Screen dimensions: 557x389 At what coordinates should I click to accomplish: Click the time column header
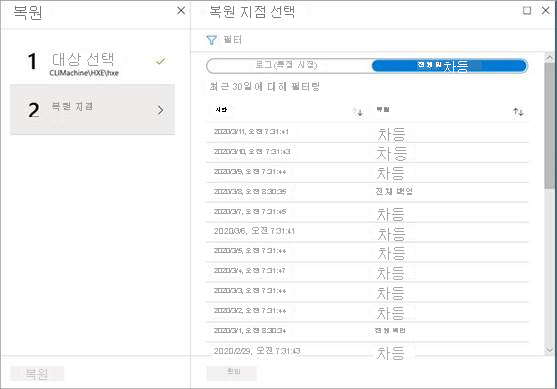point(221,109)
